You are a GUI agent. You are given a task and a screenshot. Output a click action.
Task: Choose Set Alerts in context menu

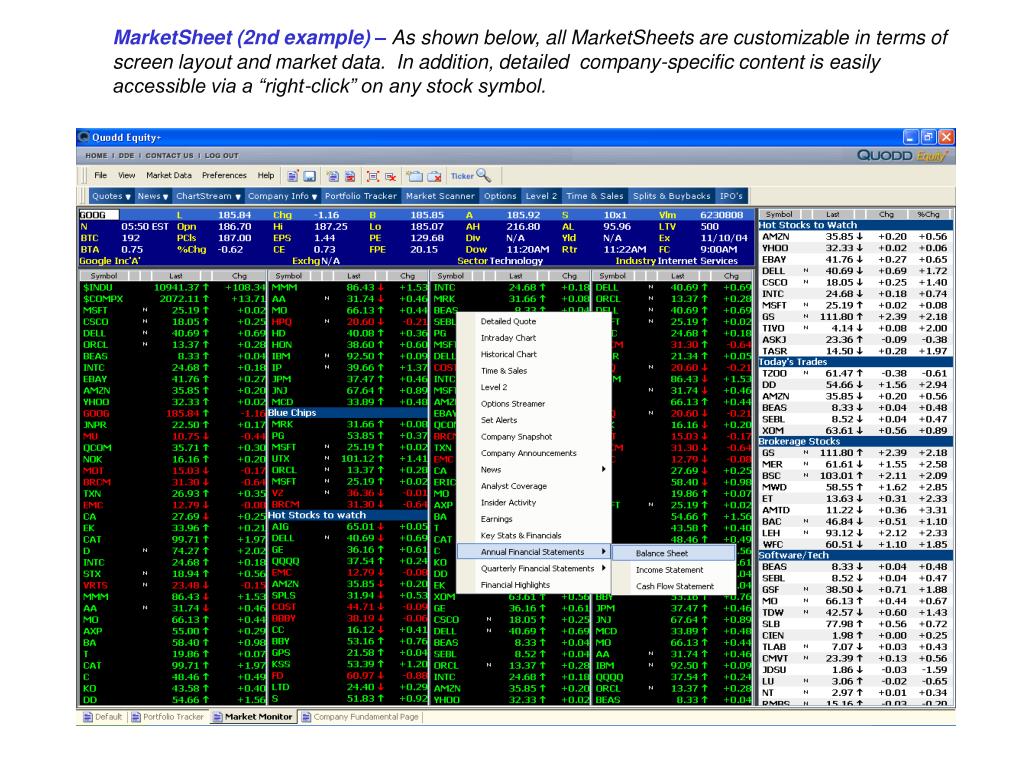pyautogui.click(x=498, y=420)
